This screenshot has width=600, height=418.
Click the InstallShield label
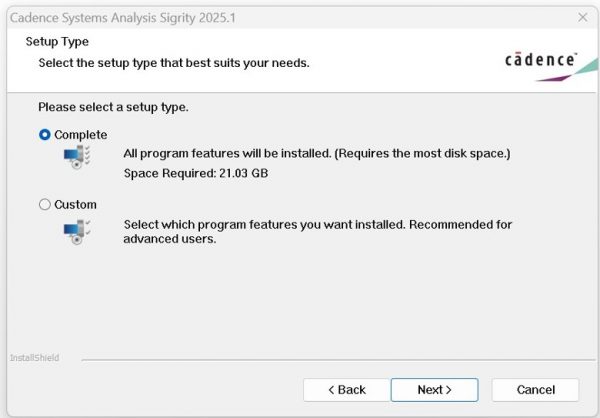pos(34,358)
